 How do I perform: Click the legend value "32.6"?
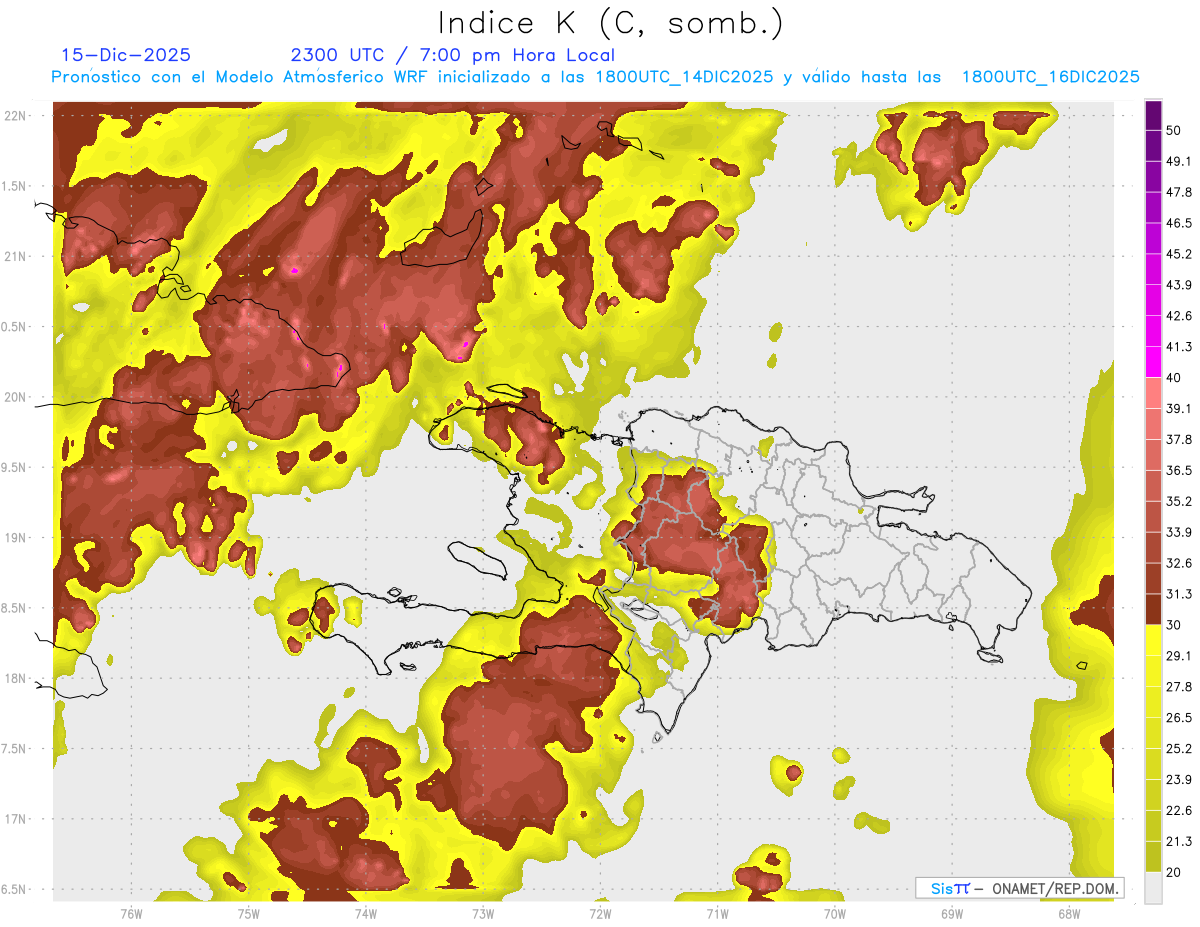coord(1180,563)
